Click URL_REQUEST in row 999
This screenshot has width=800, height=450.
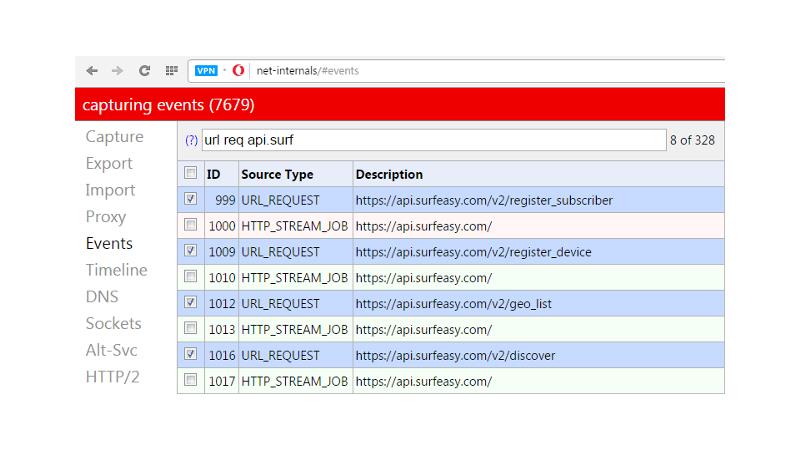click(280, 201)
